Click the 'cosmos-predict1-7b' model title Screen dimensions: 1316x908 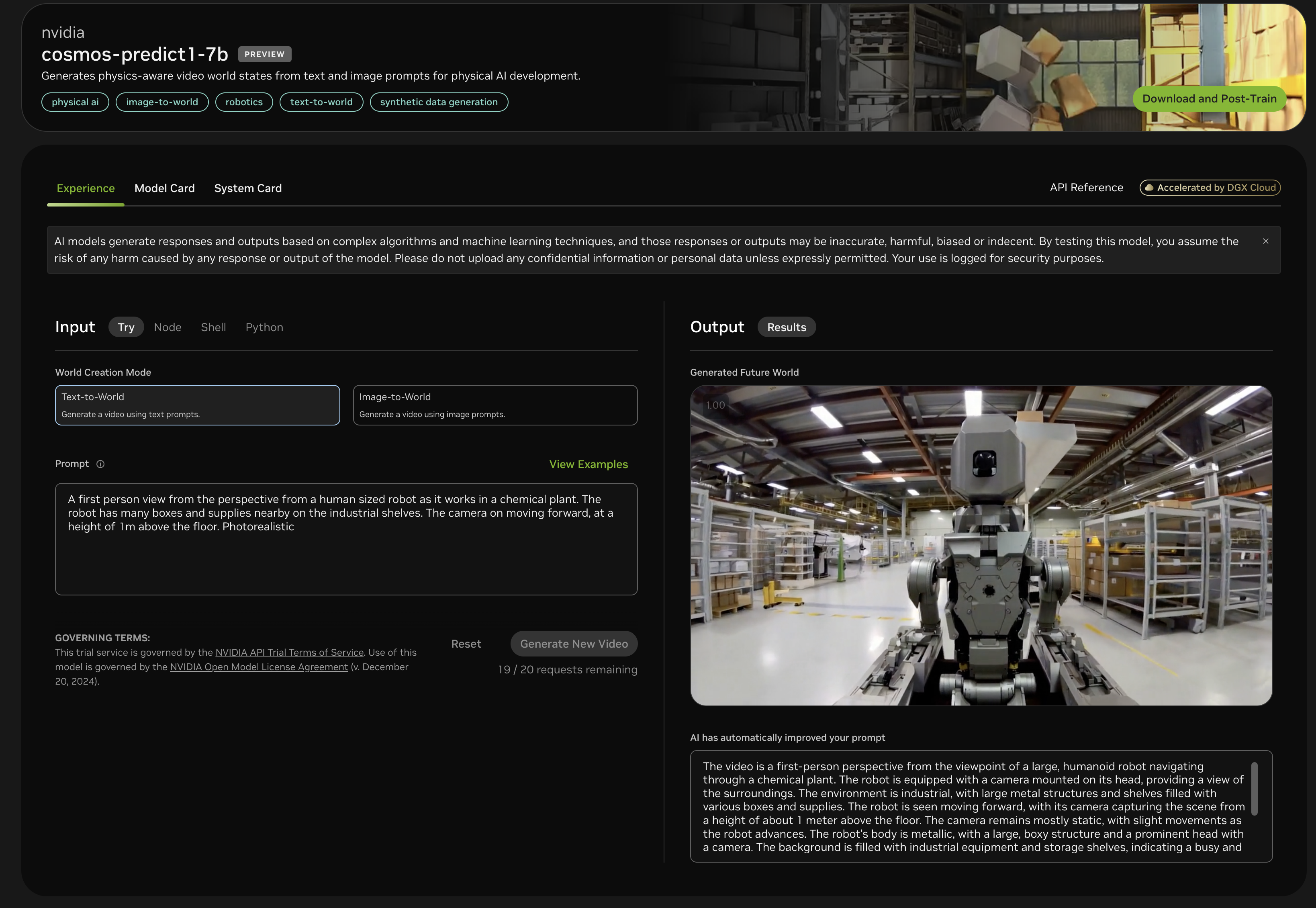click(x=135, y=54)
